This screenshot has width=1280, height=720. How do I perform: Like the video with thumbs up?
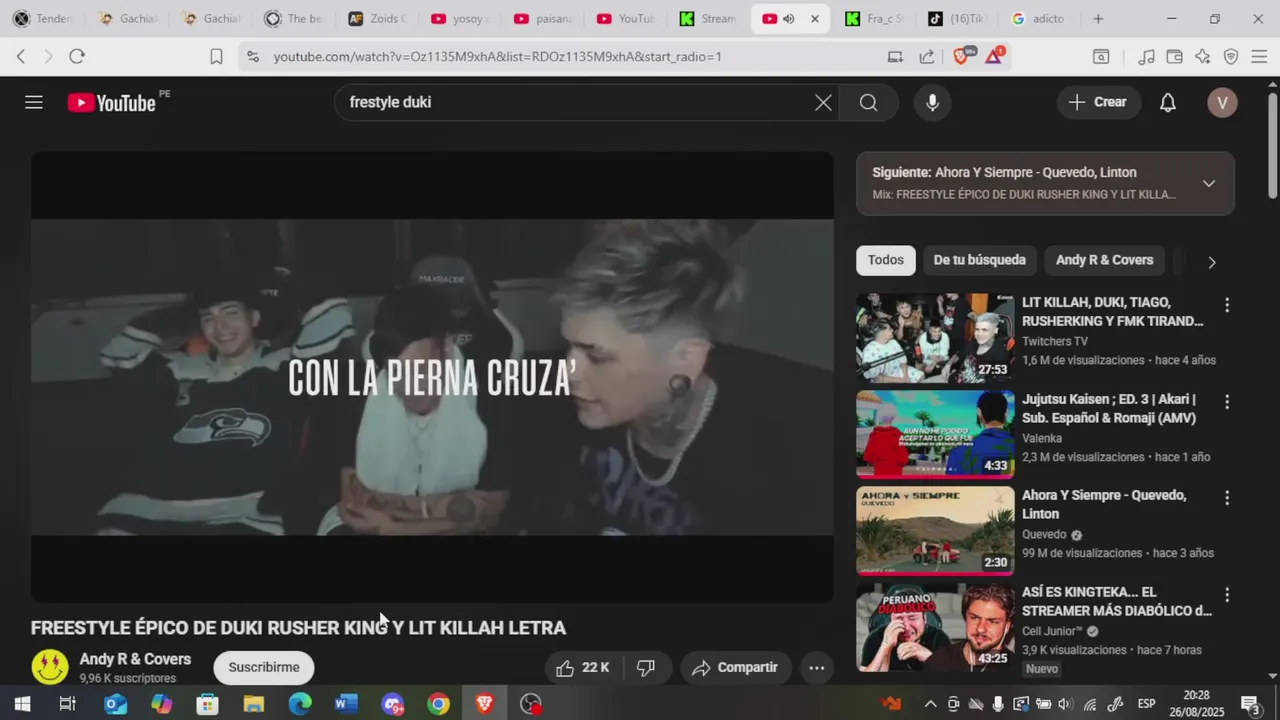pyautogui.click(x=582, y=667)
